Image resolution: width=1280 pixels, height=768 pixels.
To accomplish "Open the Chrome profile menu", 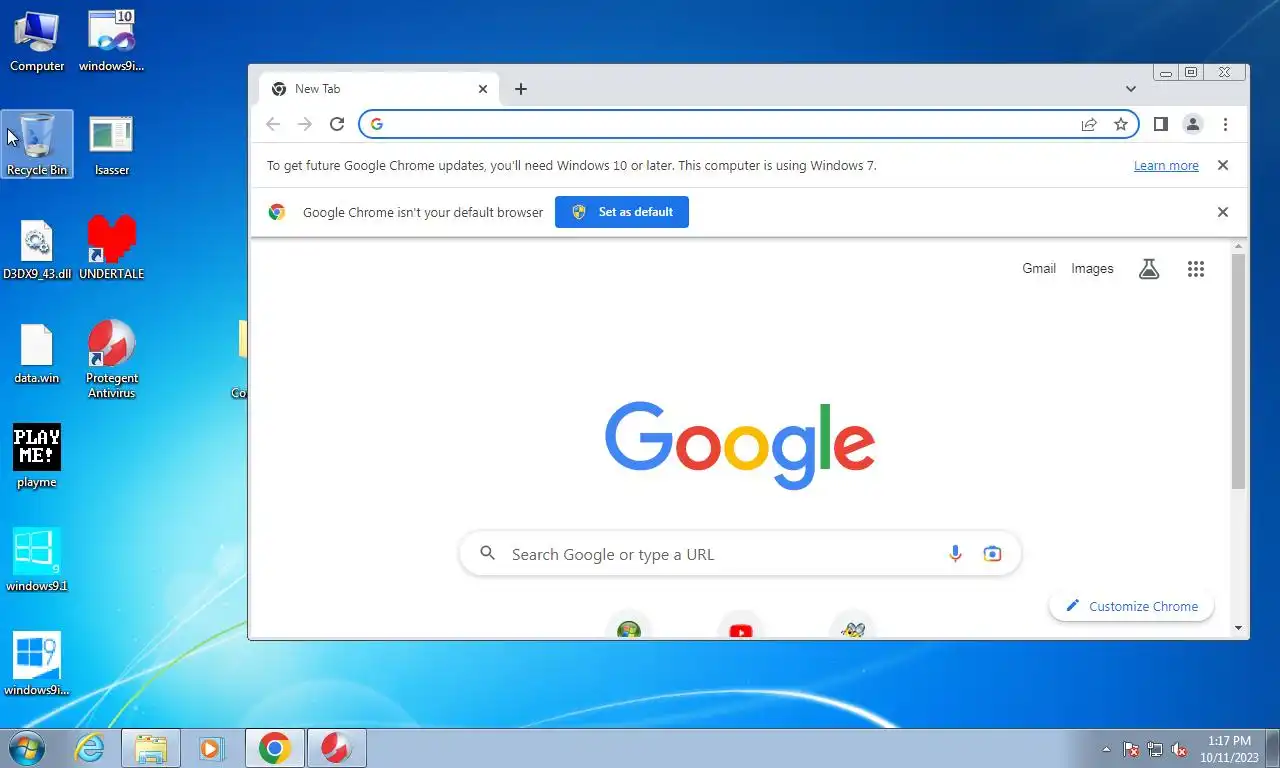I will (x=1193, y=124).
